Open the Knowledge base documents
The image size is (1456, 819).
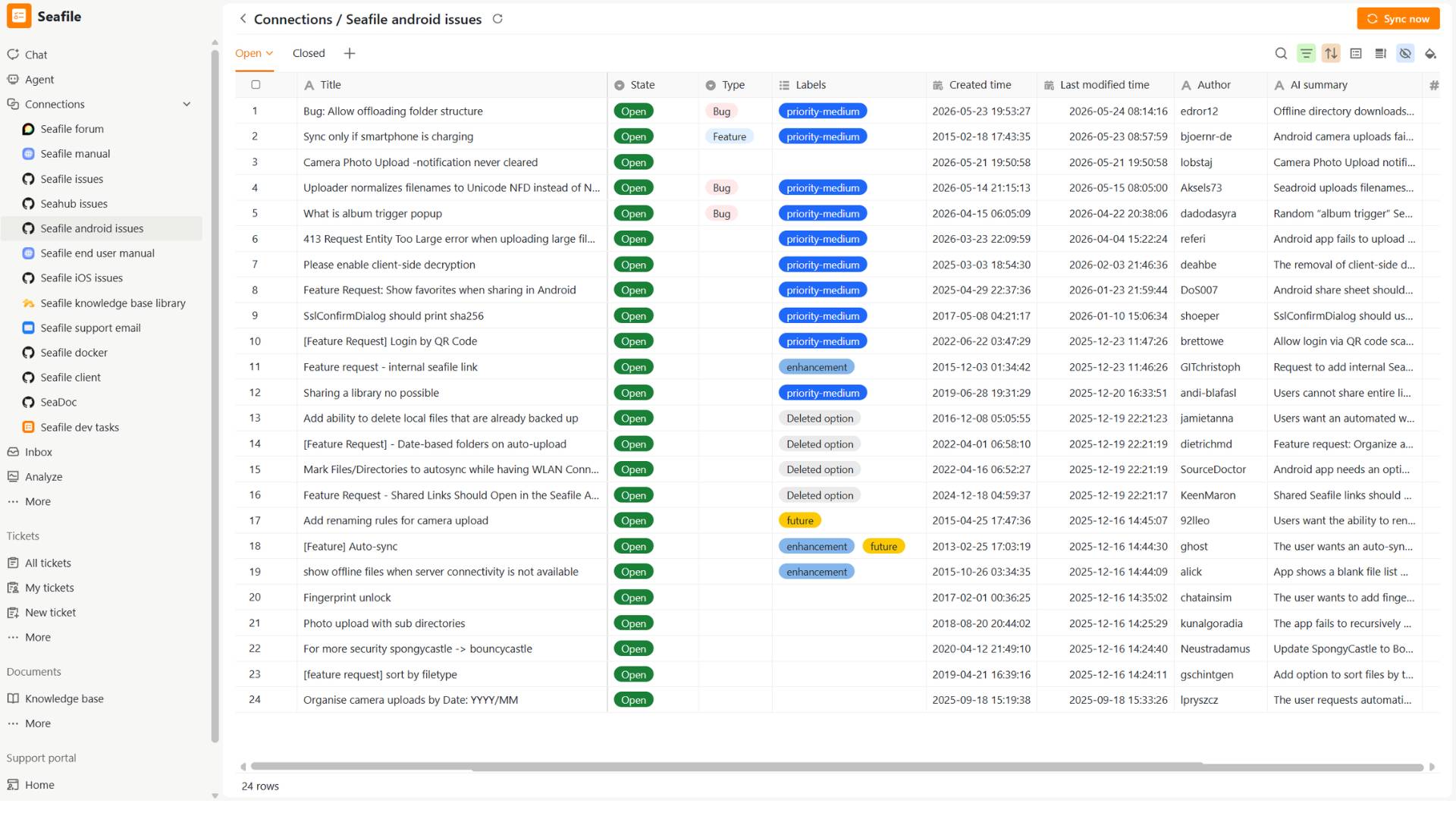click(x=64, y=699)
